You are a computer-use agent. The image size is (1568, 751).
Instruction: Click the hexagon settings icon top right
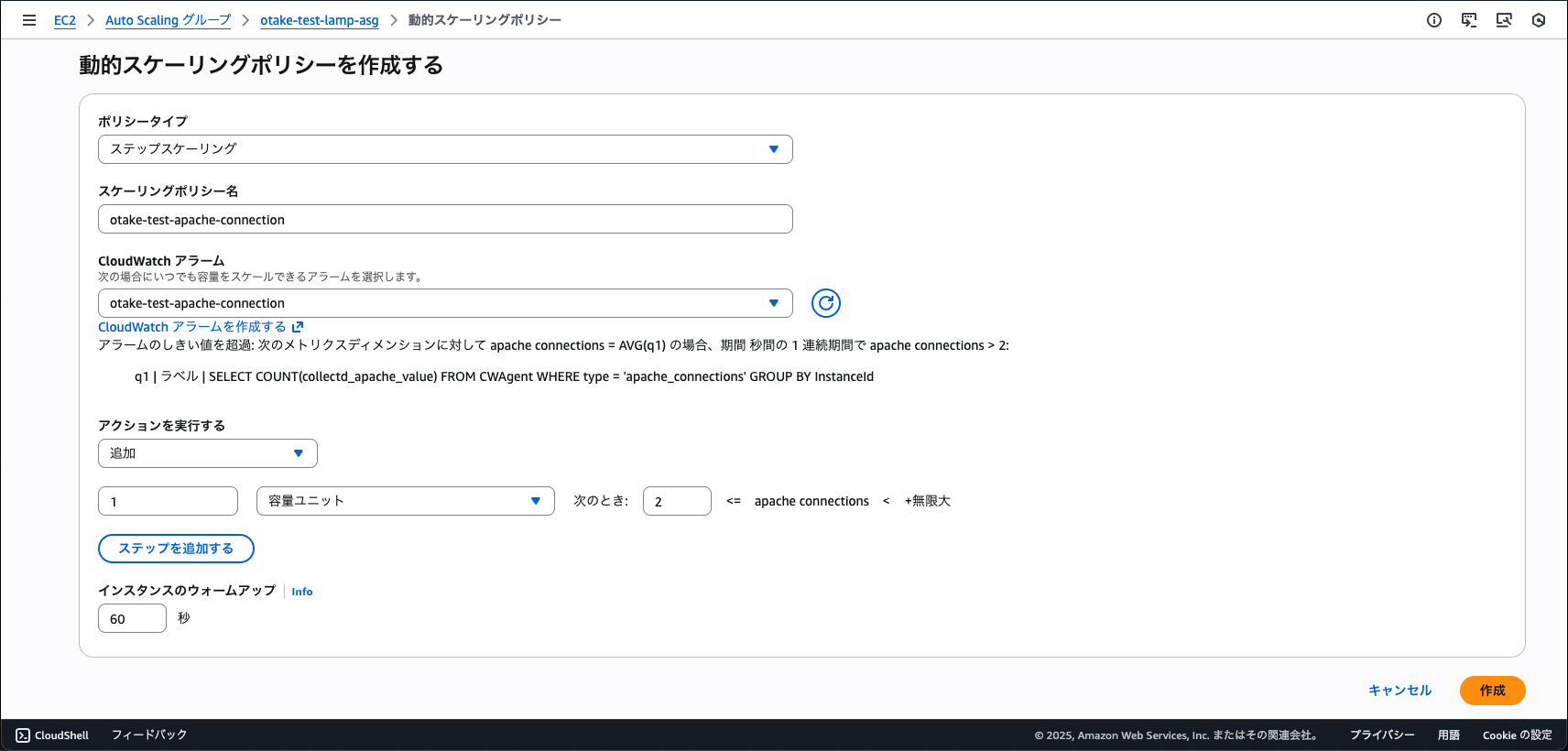click(1539, 20)
